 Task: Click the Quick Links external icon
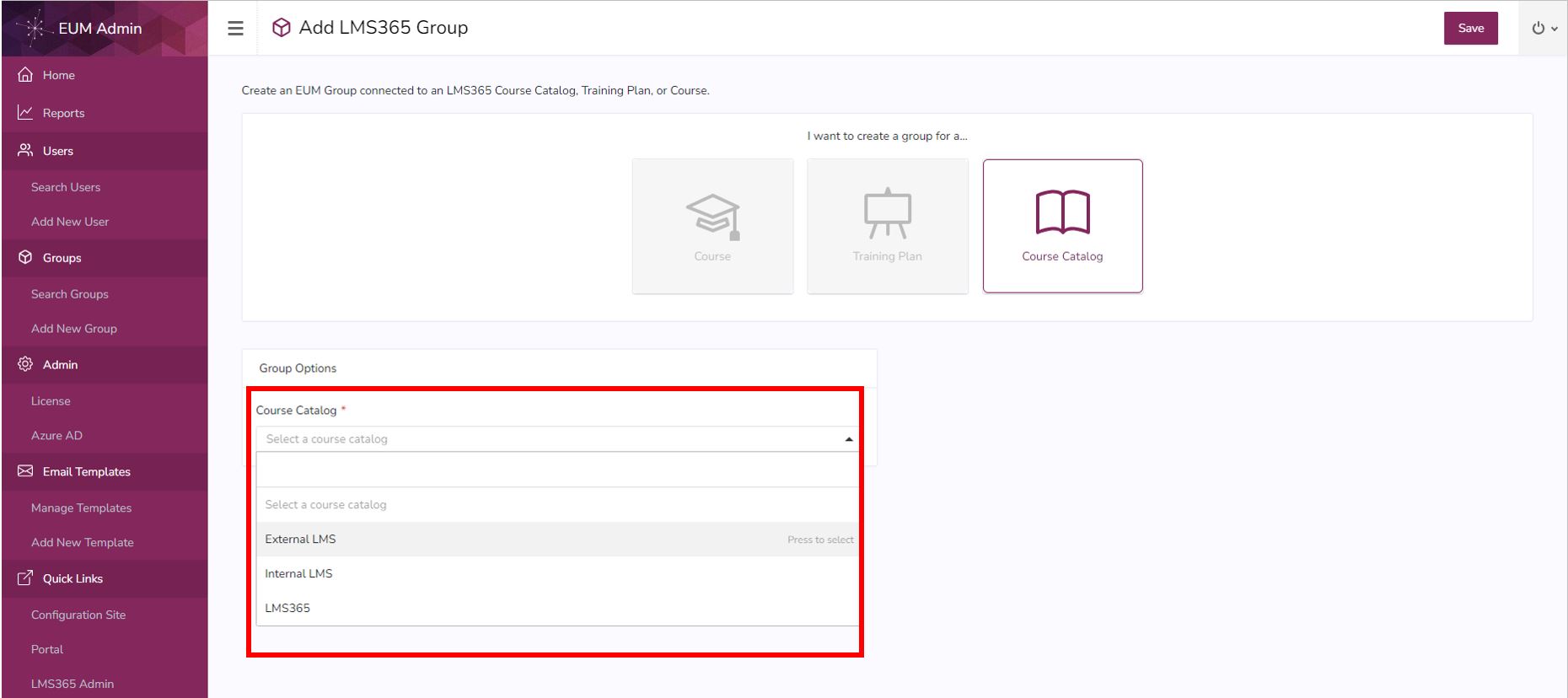point(25,578)
